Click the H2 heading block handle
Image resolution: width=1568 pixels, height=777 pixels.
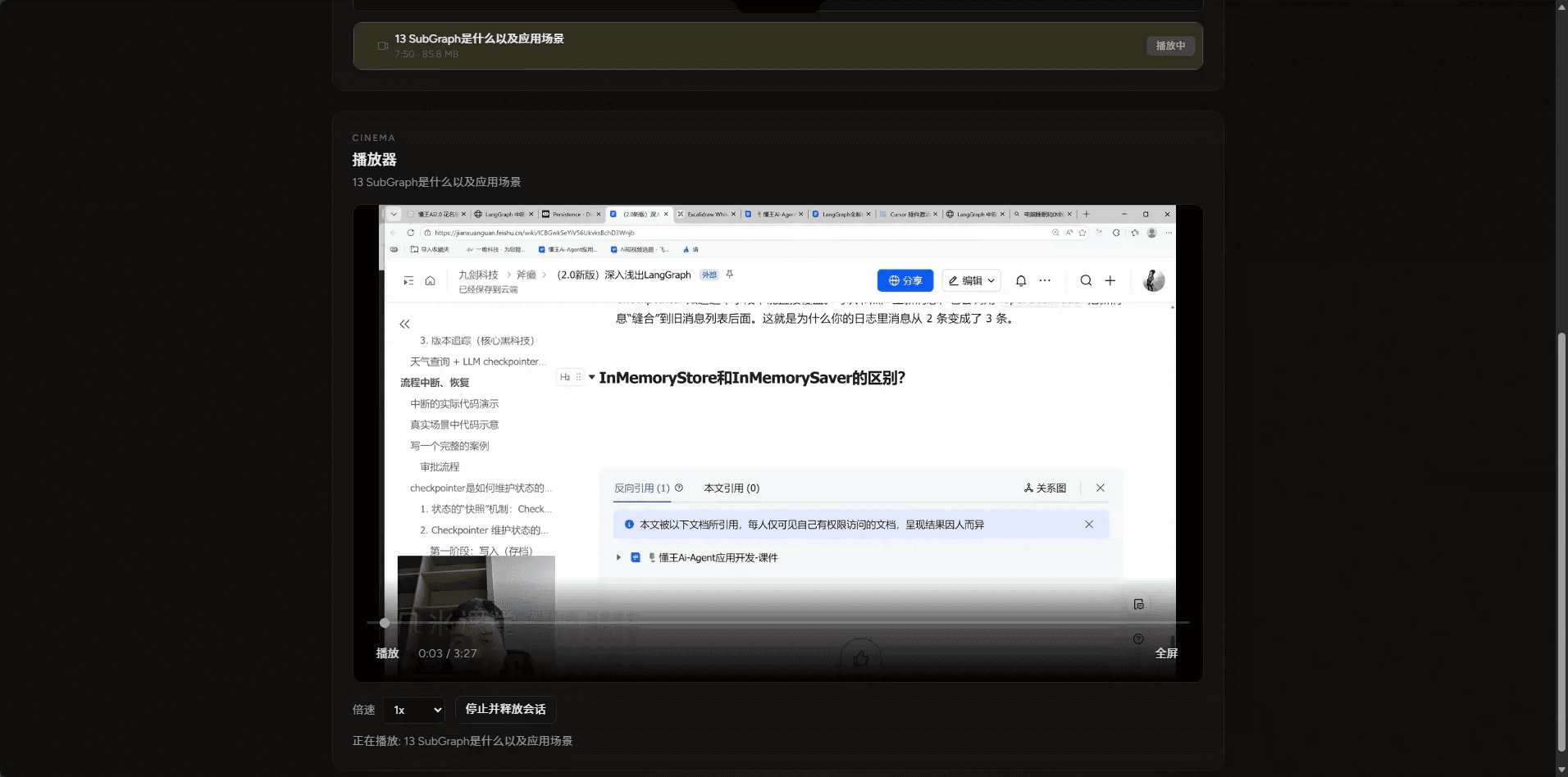(569, 377)
